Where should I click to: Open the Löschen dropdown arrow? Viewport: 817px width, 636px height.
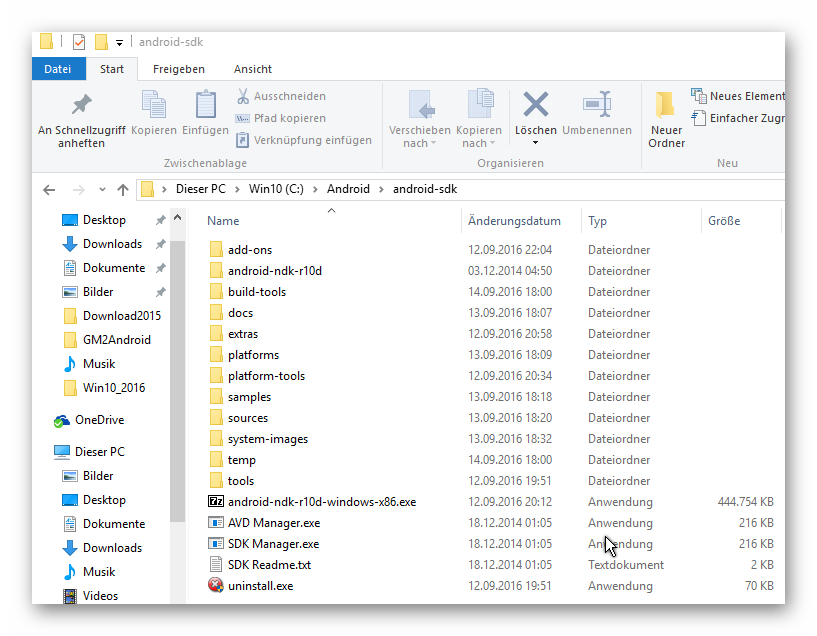click(x=535, y=143)
